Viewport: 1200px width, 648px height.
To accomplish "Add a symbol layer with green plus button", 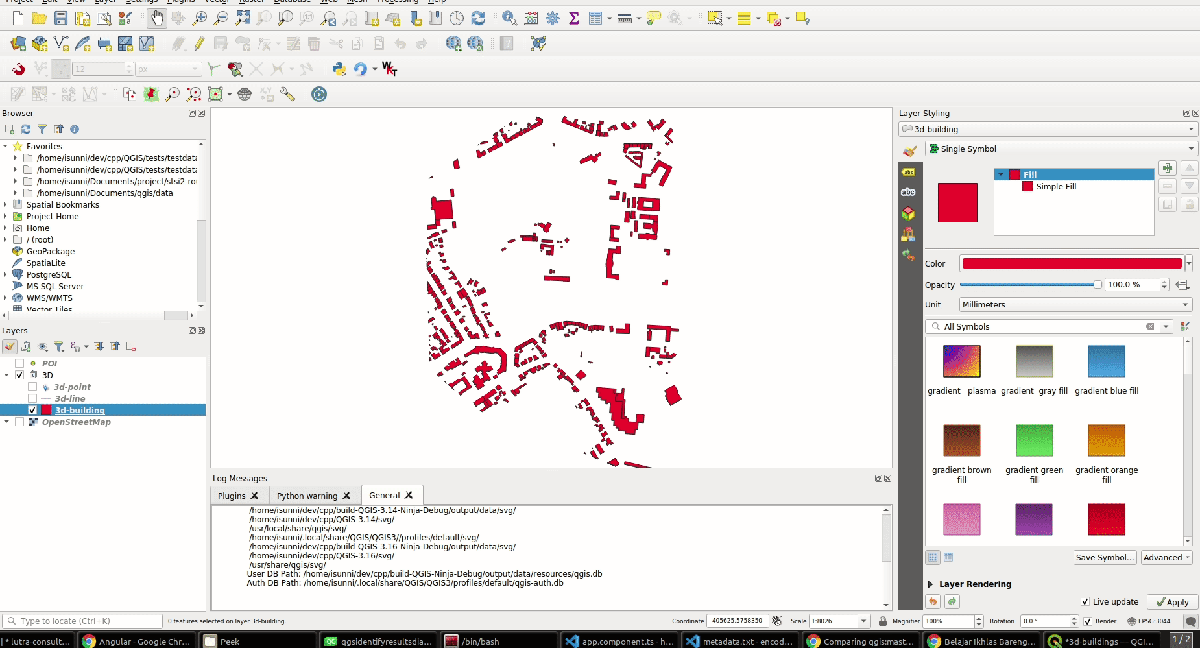I will tap(1166, 168).
